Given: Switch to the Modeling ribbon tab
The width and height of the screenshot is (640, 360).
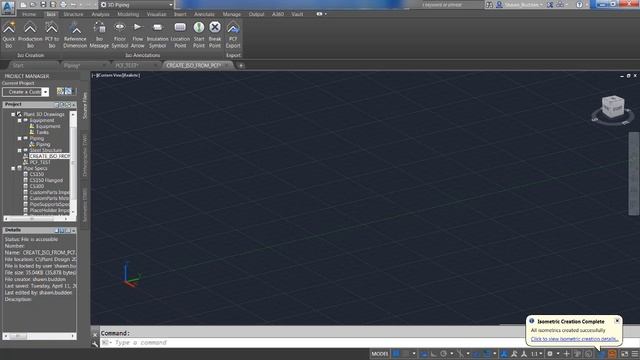Looking at the screenshot, I should tap(128, 14).
